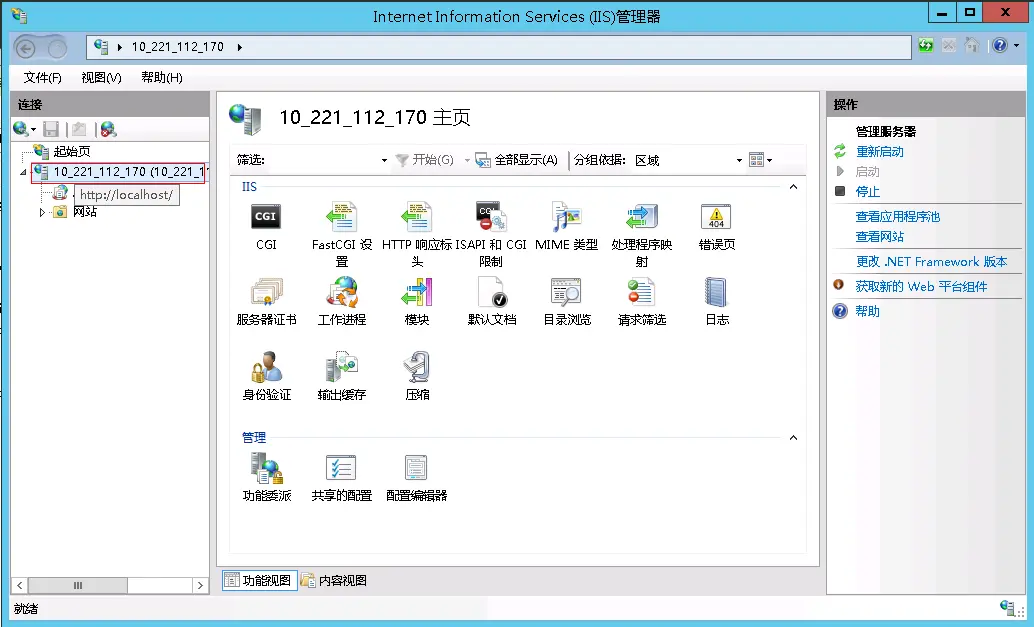Open FastCGI 设置 feature
1034x627 pixels.
click(342, 235)
